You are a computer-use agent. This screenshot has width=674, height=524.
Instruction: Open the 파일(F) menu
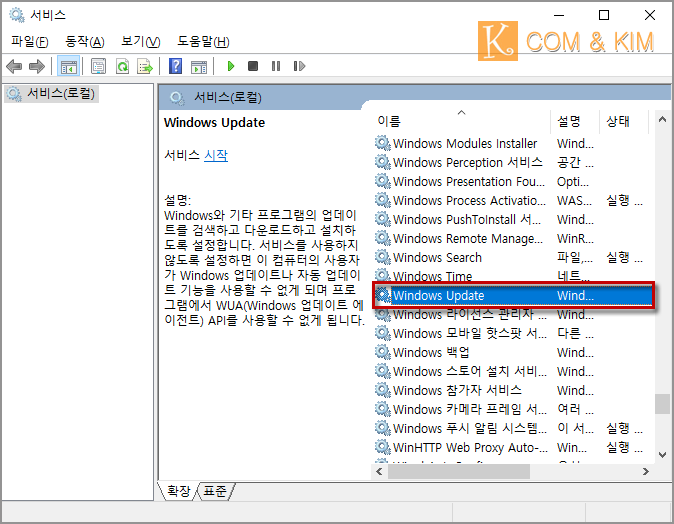tap(30, 41)
